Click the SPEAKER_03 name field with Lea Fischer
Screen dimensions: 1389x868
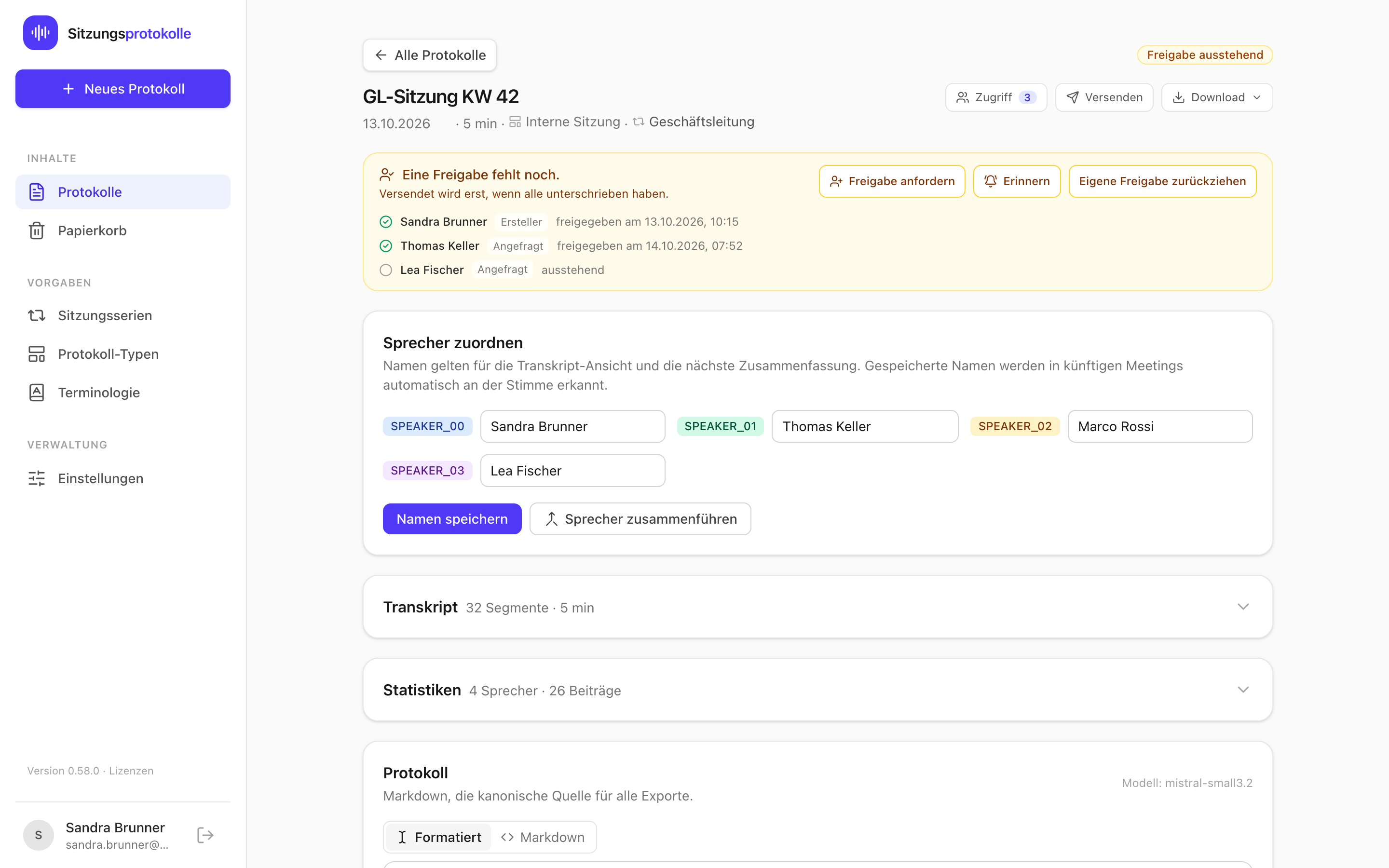pos(573,471)
